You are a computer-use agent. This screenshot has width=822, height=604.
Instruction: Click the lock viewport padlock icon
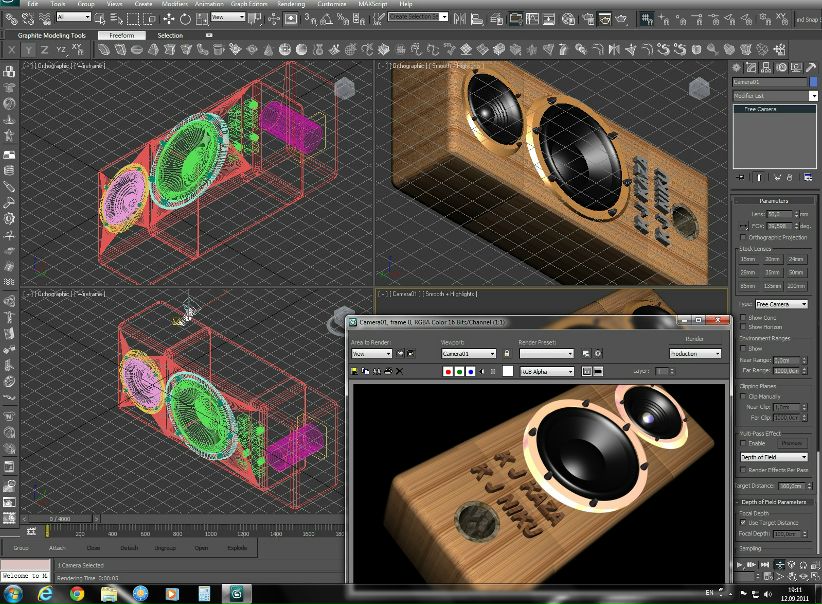pyautogui.click(x=506, y=353)
